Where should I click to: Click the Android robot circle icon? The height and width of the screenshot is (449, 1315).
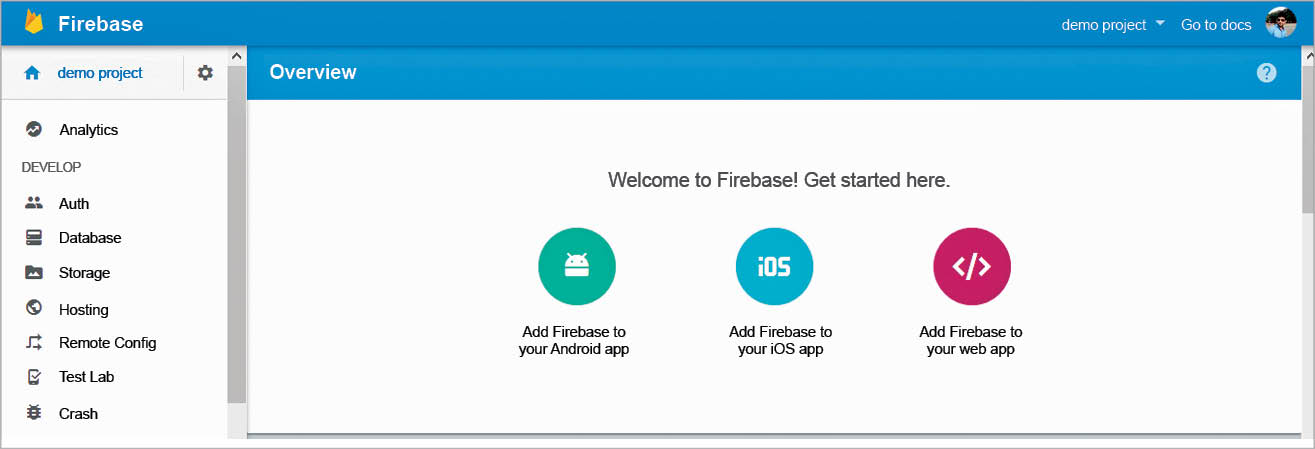576,266
